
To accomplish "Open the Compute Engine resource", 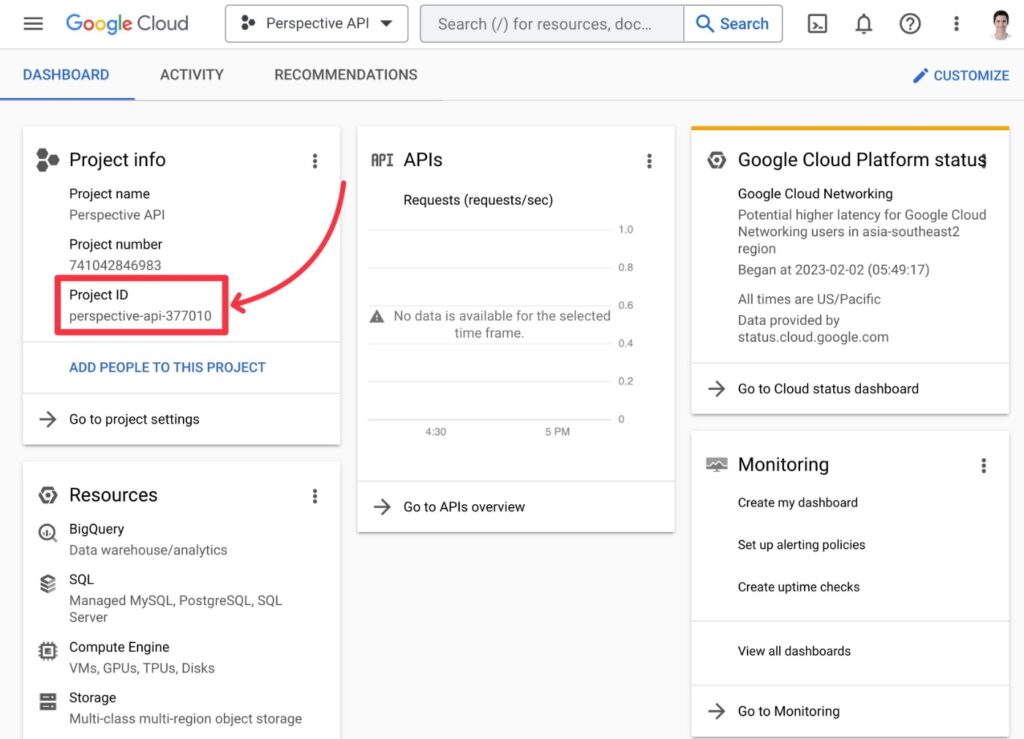I will (x=119, y=647).
